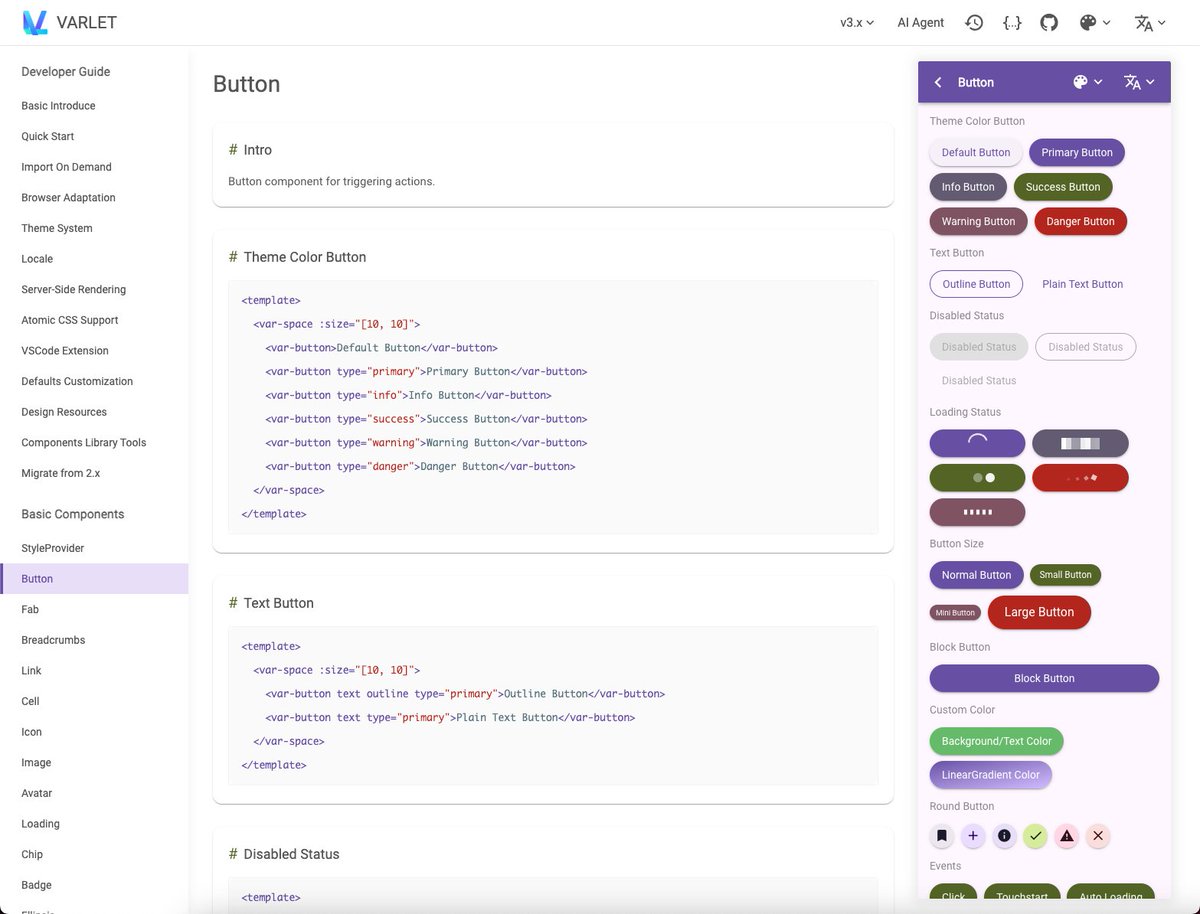Click the Block Button
This screenshot has height=914, width=1200.
pos(1044,678)
